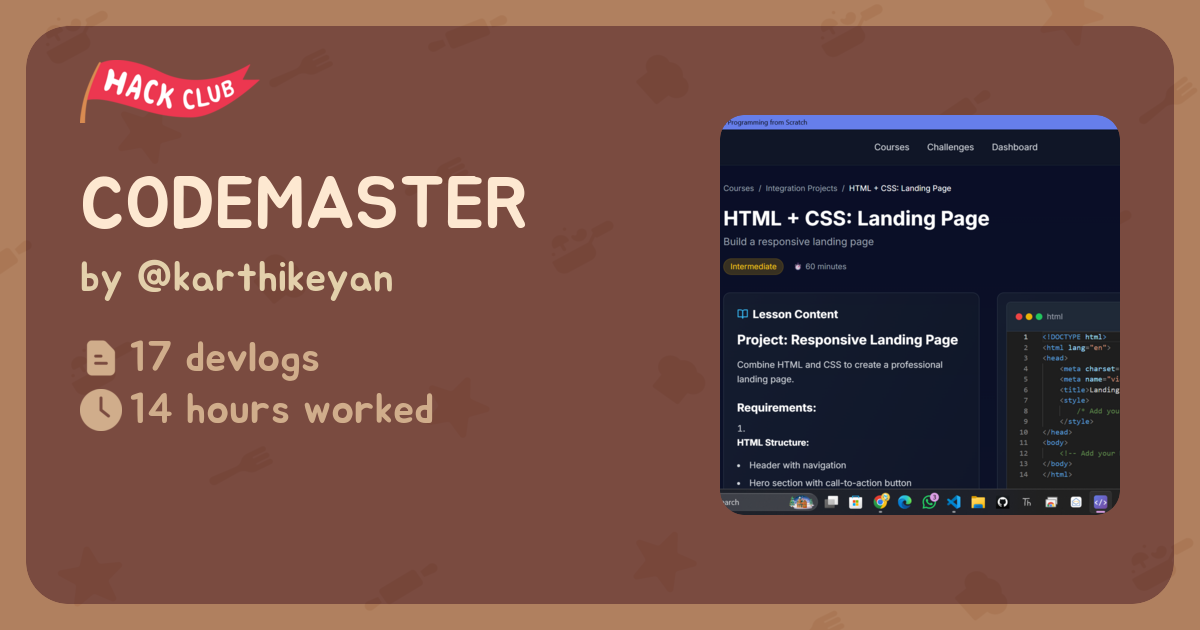Click the 'Project: Responsive Landing Page' heading
The image size is (1200, 630).
tap(847, 340)
